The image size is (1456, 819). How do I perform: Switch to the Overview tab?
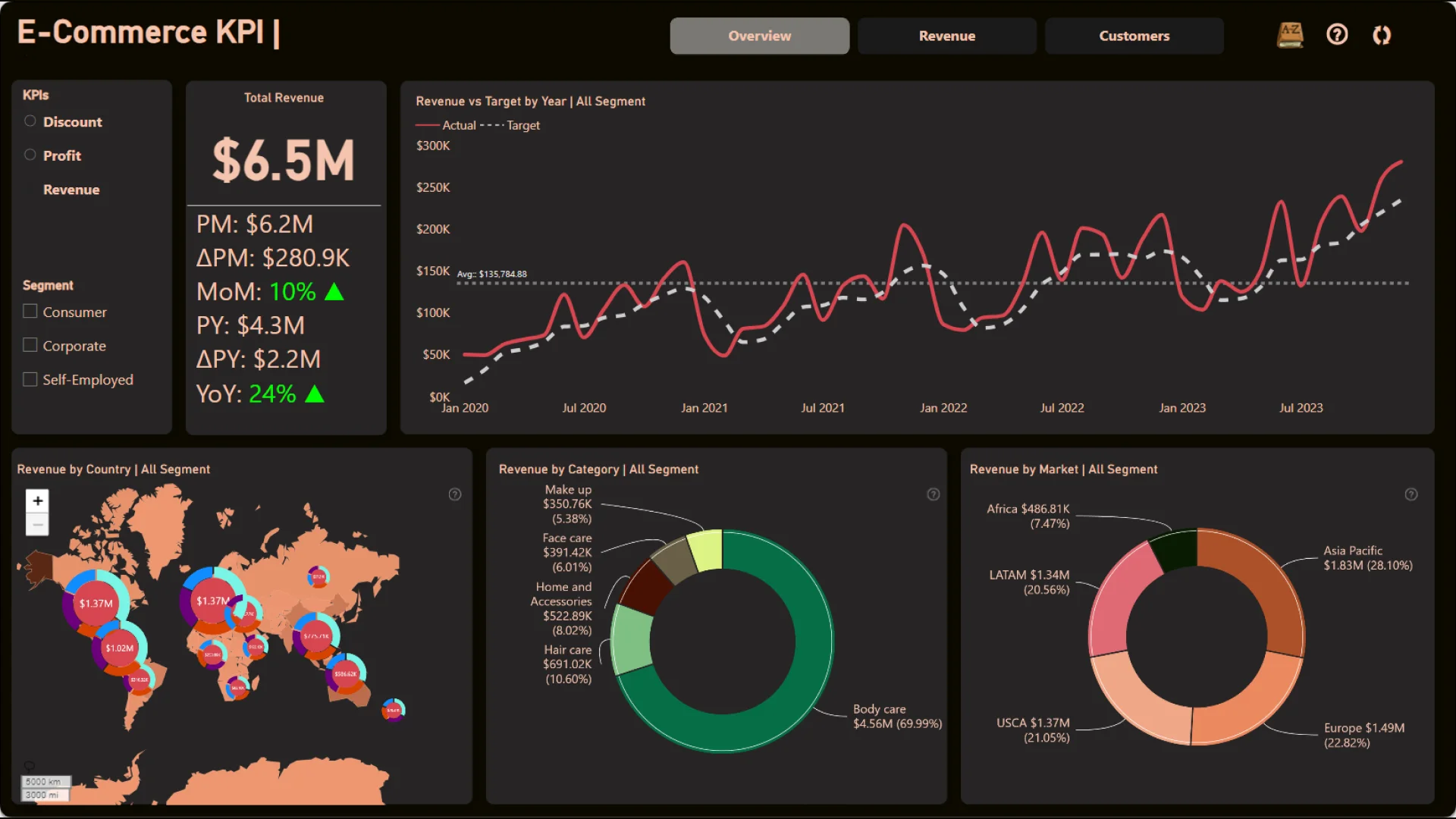coord(759,36)
